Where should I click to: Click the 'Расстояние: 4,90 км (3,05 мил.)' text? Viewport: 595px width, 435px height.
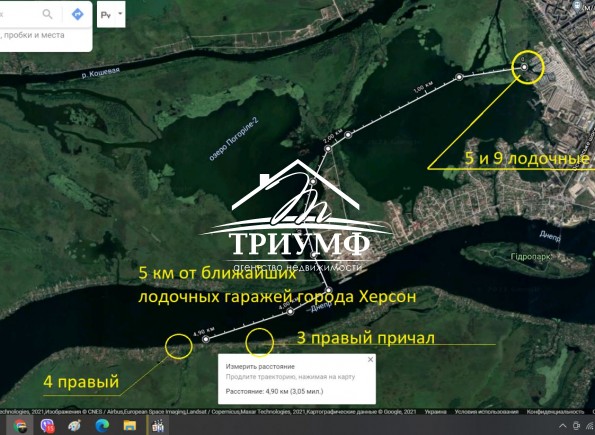[274, 391]
